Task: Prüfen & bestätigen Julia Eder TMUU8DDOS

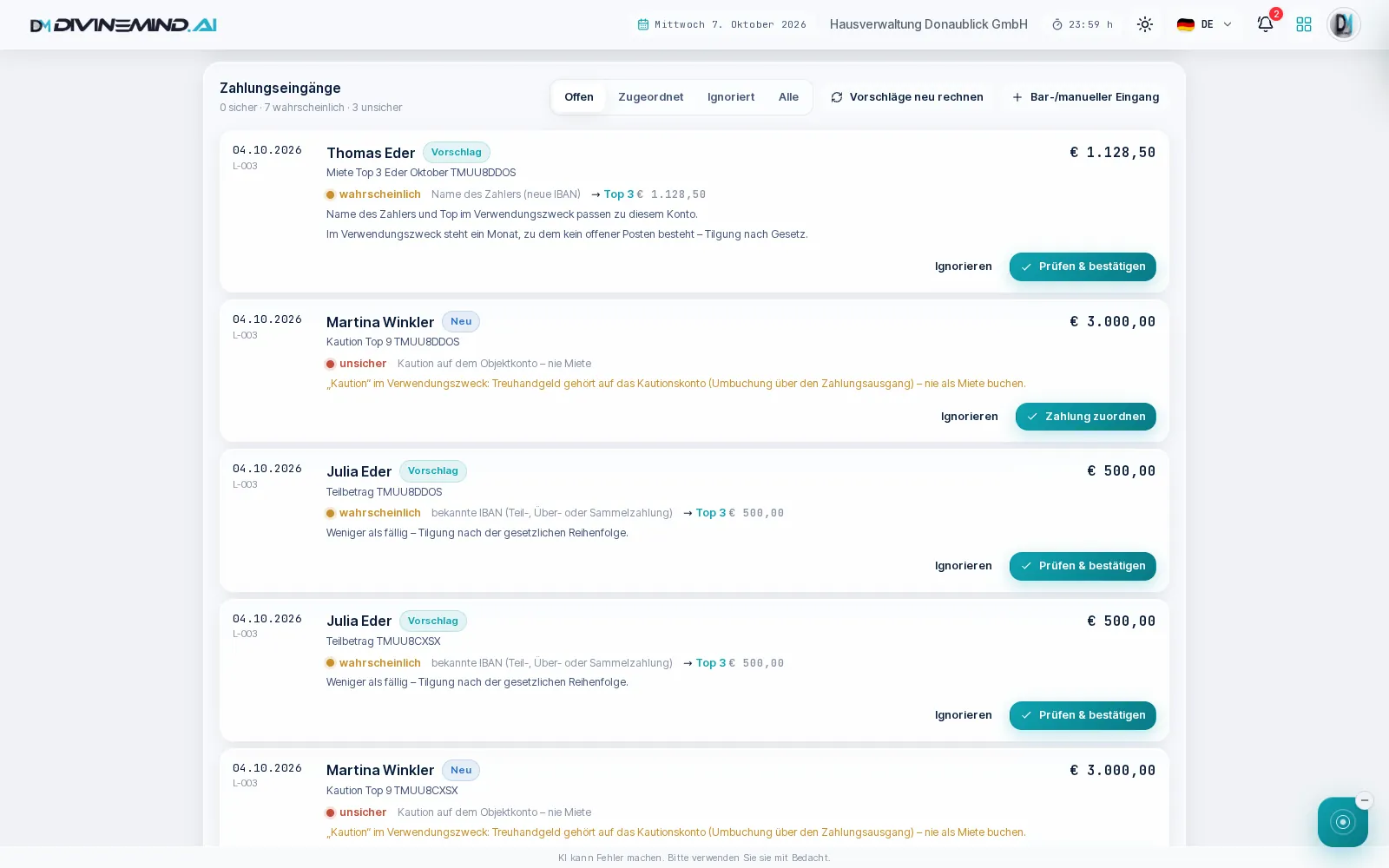Action: click(x=1083, y=566)
